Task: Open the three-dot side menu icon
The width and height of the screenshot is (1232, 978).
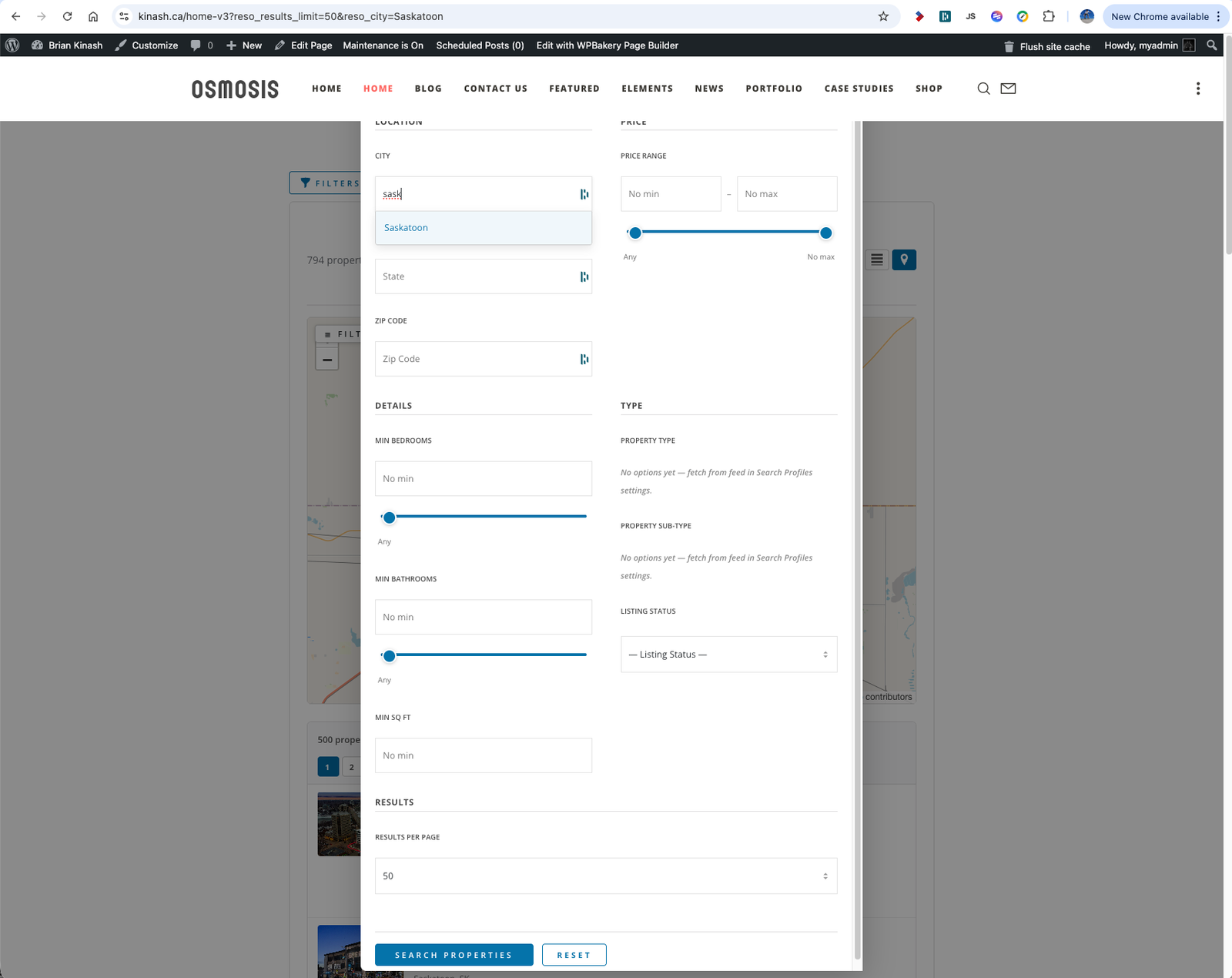Action: point(1197,89)
